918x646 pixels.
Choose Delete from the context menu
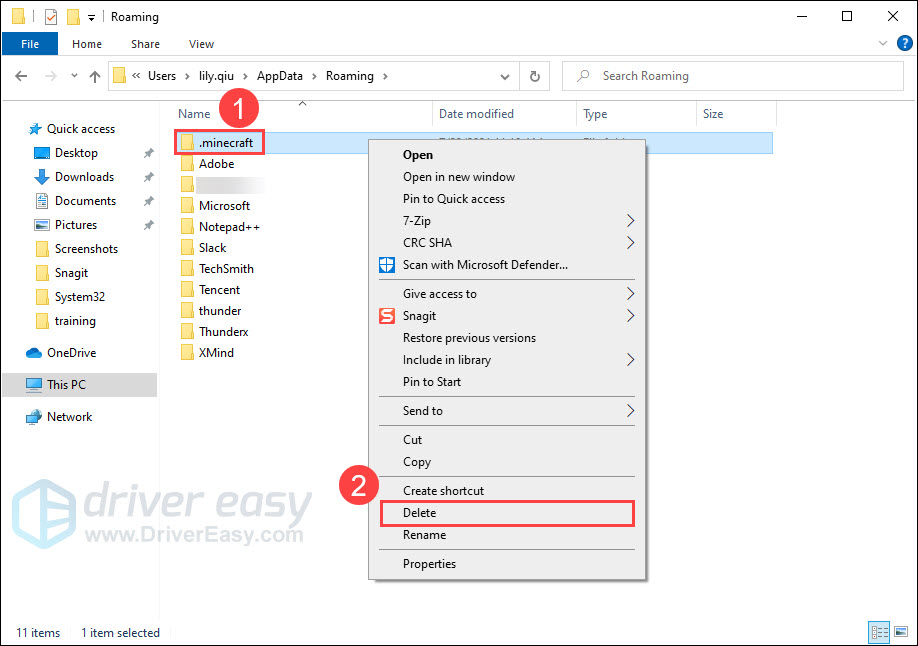point(507,513)
